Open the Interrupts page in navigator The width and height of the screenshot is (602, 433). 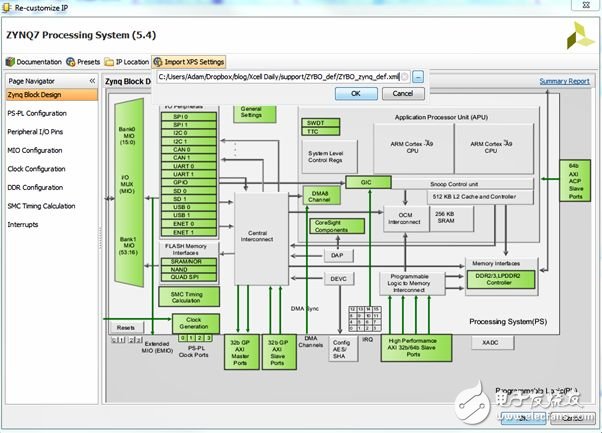point(25,225)
